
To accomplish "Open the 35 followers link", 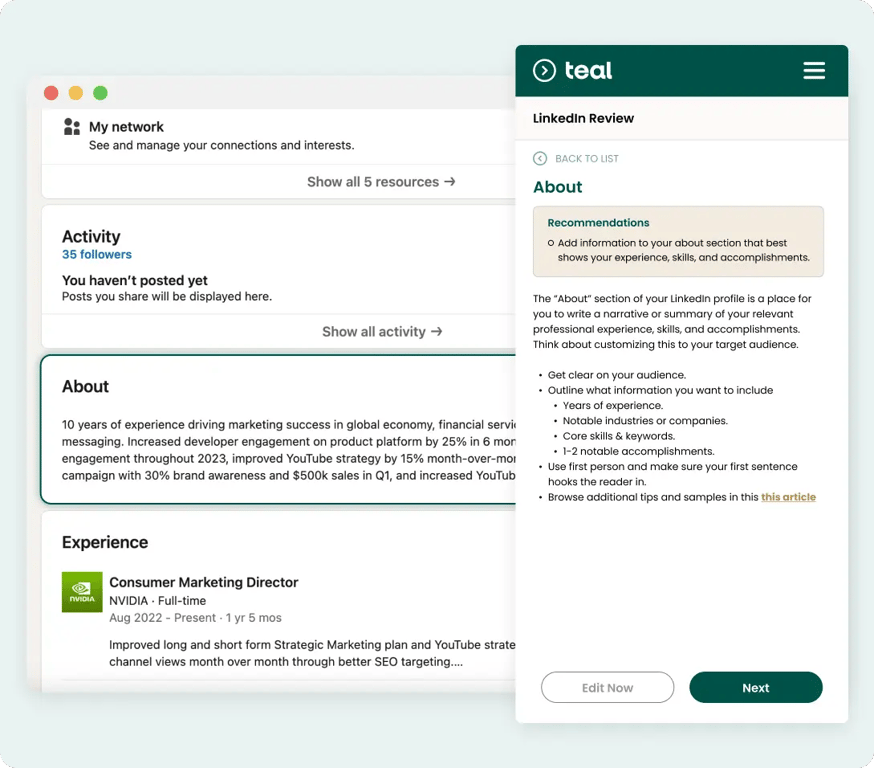I will (x=97, y=255).
